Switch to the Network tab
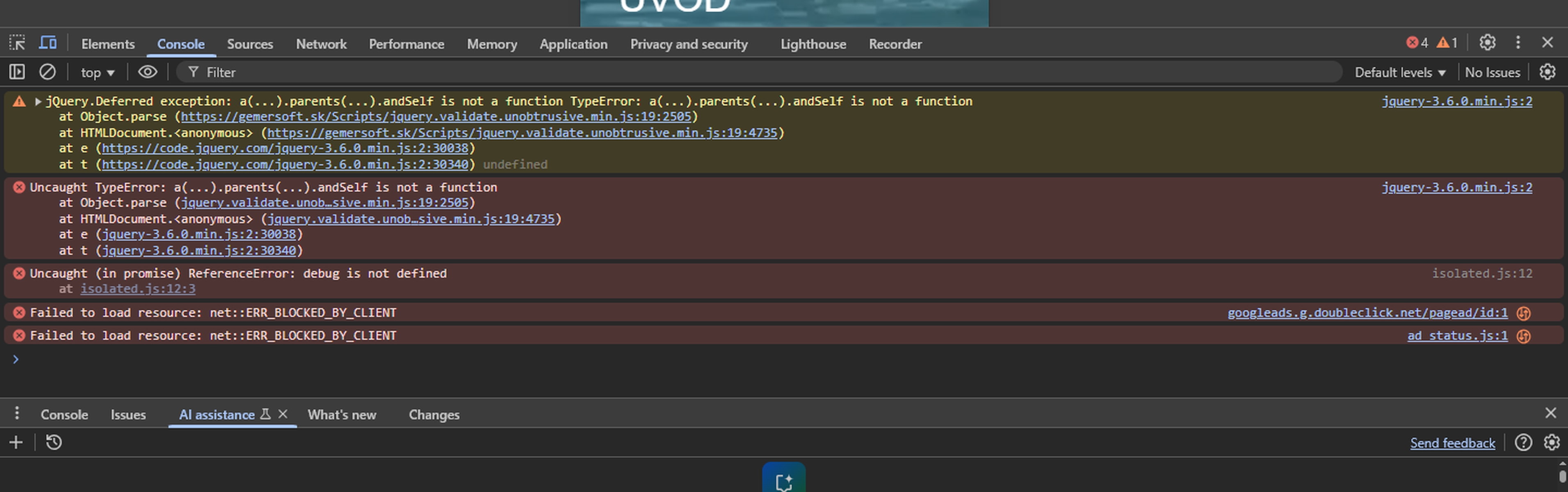 [321, 44]
